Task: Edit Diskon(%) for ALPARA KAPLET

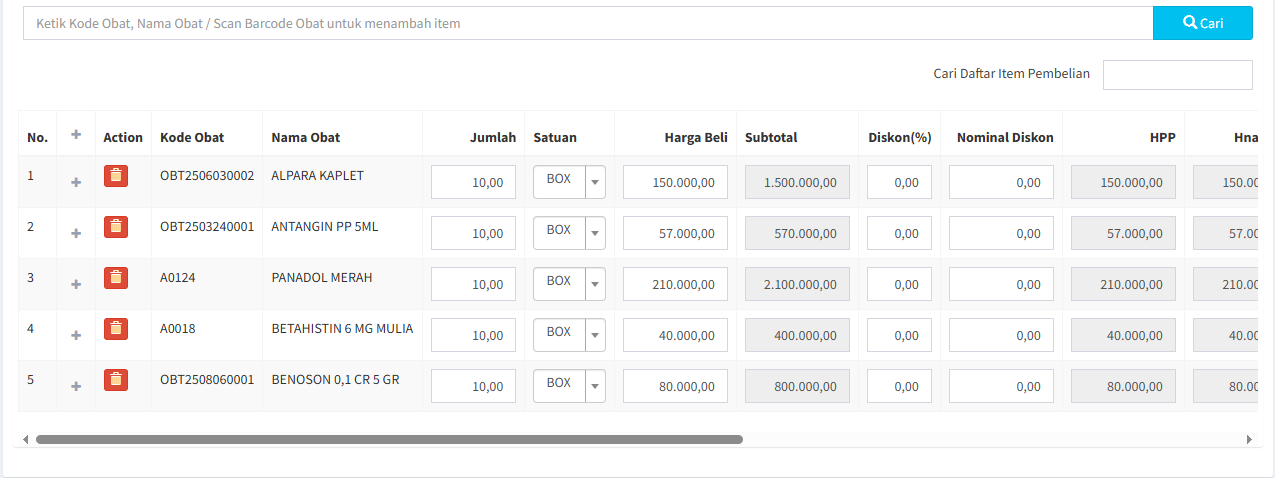Action: pyautogui.click(x=899, y=182)
